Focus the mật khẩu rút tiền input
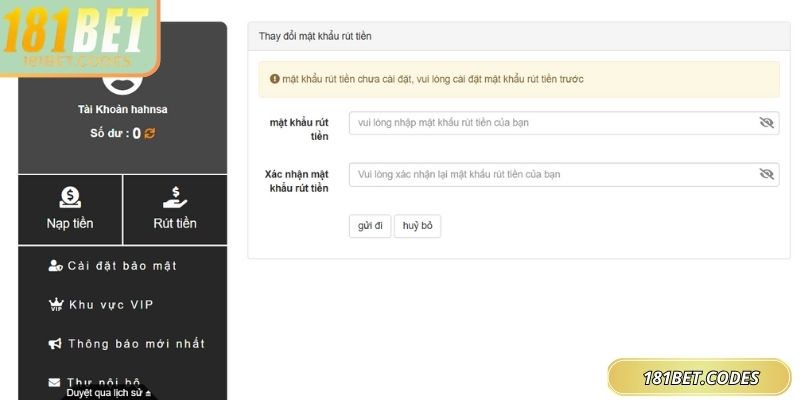This screenshot has height=400, width=800. pyautogui.click(x=564, y=123)
